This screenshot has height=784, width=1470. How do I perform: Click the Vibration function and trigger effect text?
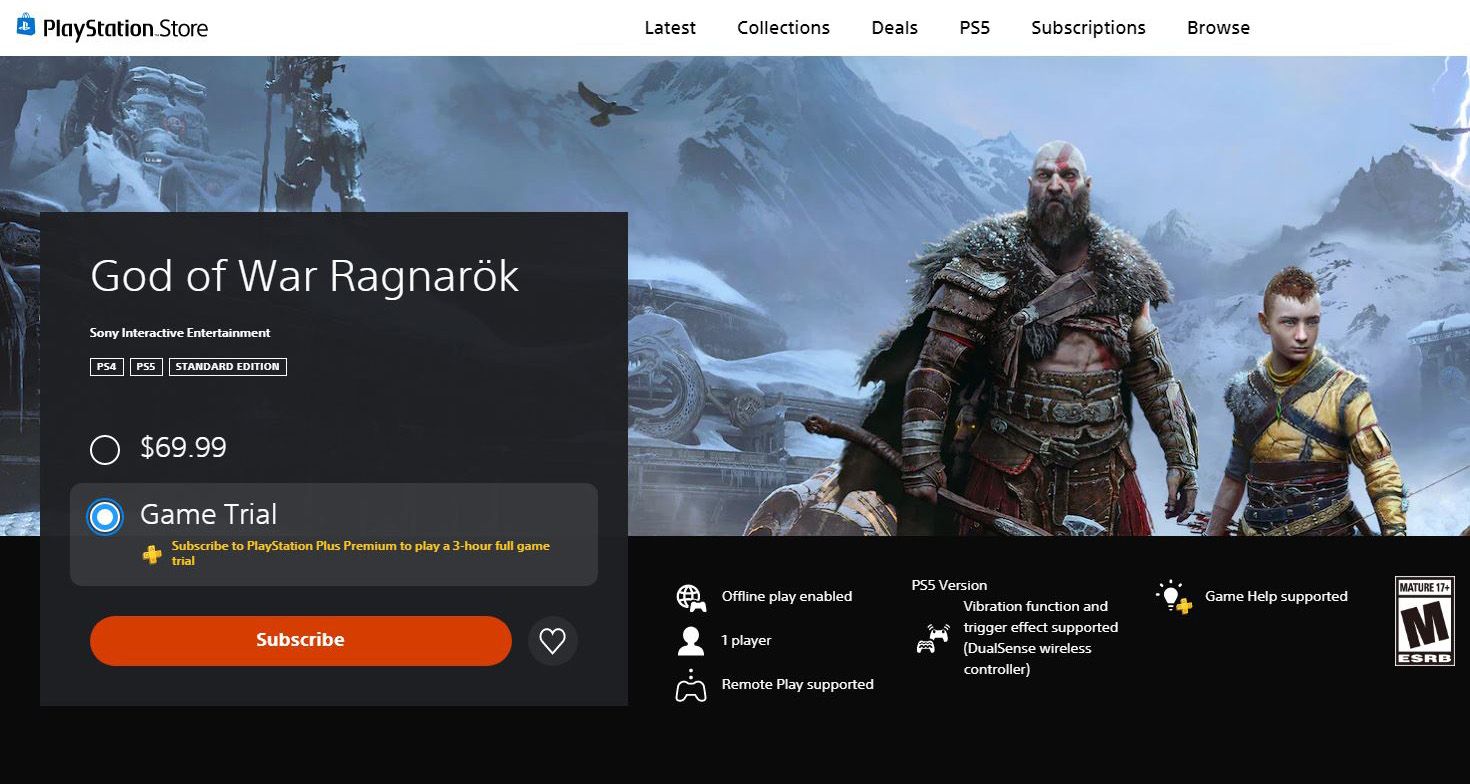coord(1041,638)
